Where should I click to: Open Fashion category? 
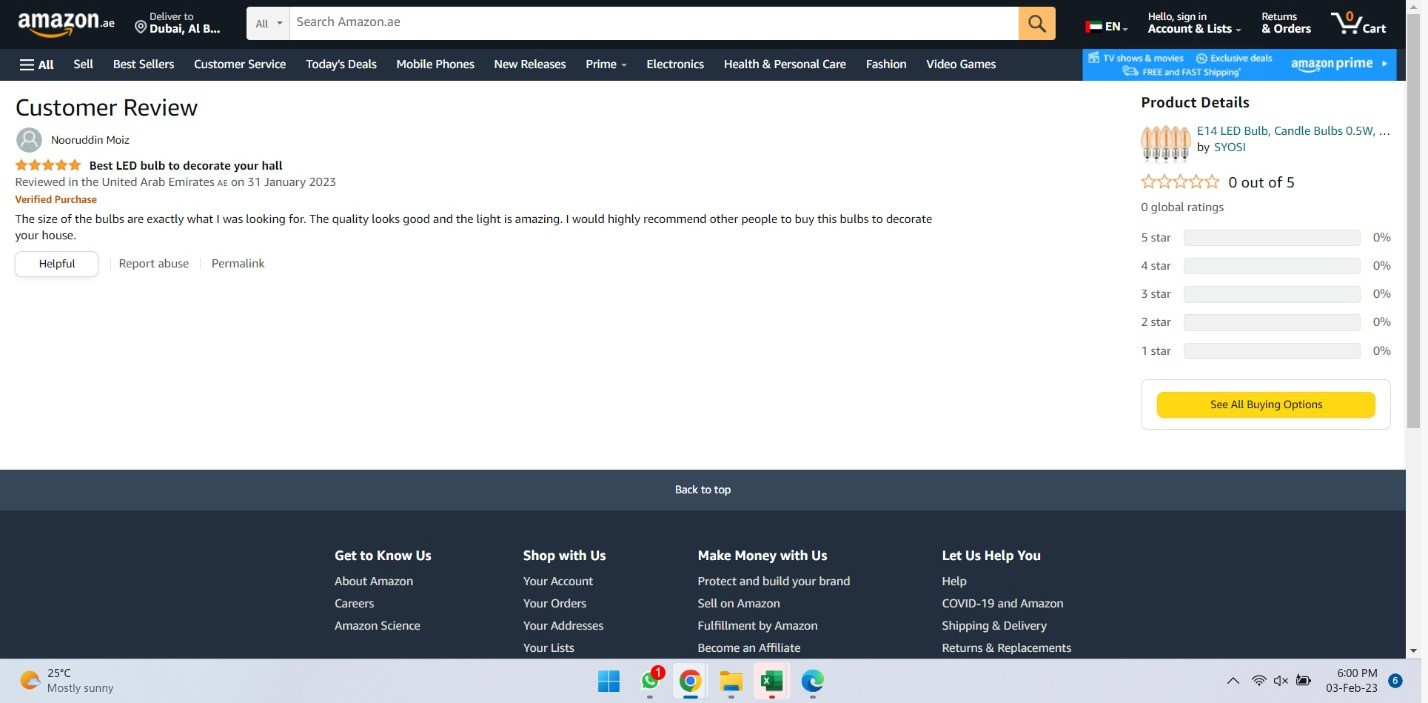886,64
